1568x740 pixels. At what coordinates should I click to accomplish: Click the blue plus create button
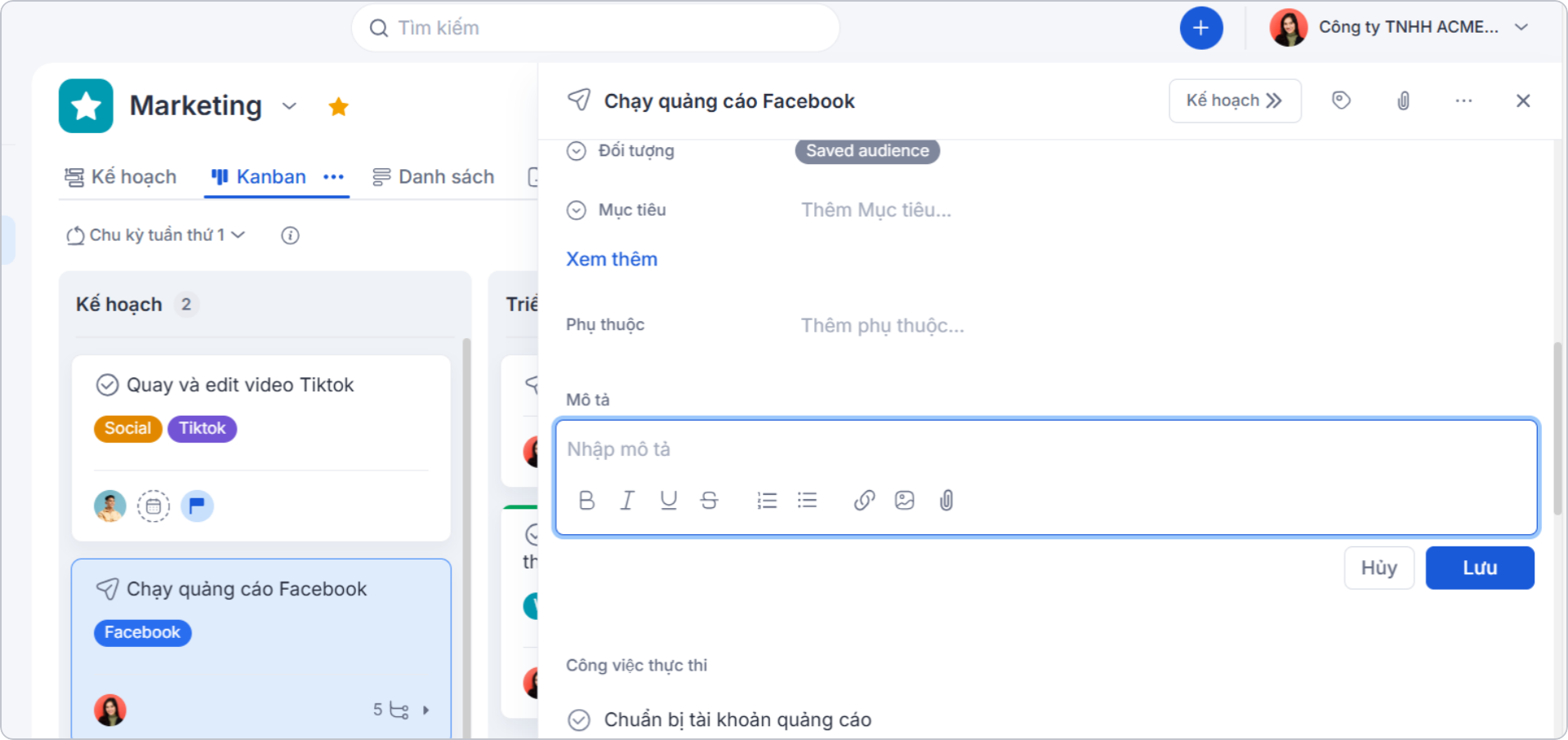(x=1200, y=28)
